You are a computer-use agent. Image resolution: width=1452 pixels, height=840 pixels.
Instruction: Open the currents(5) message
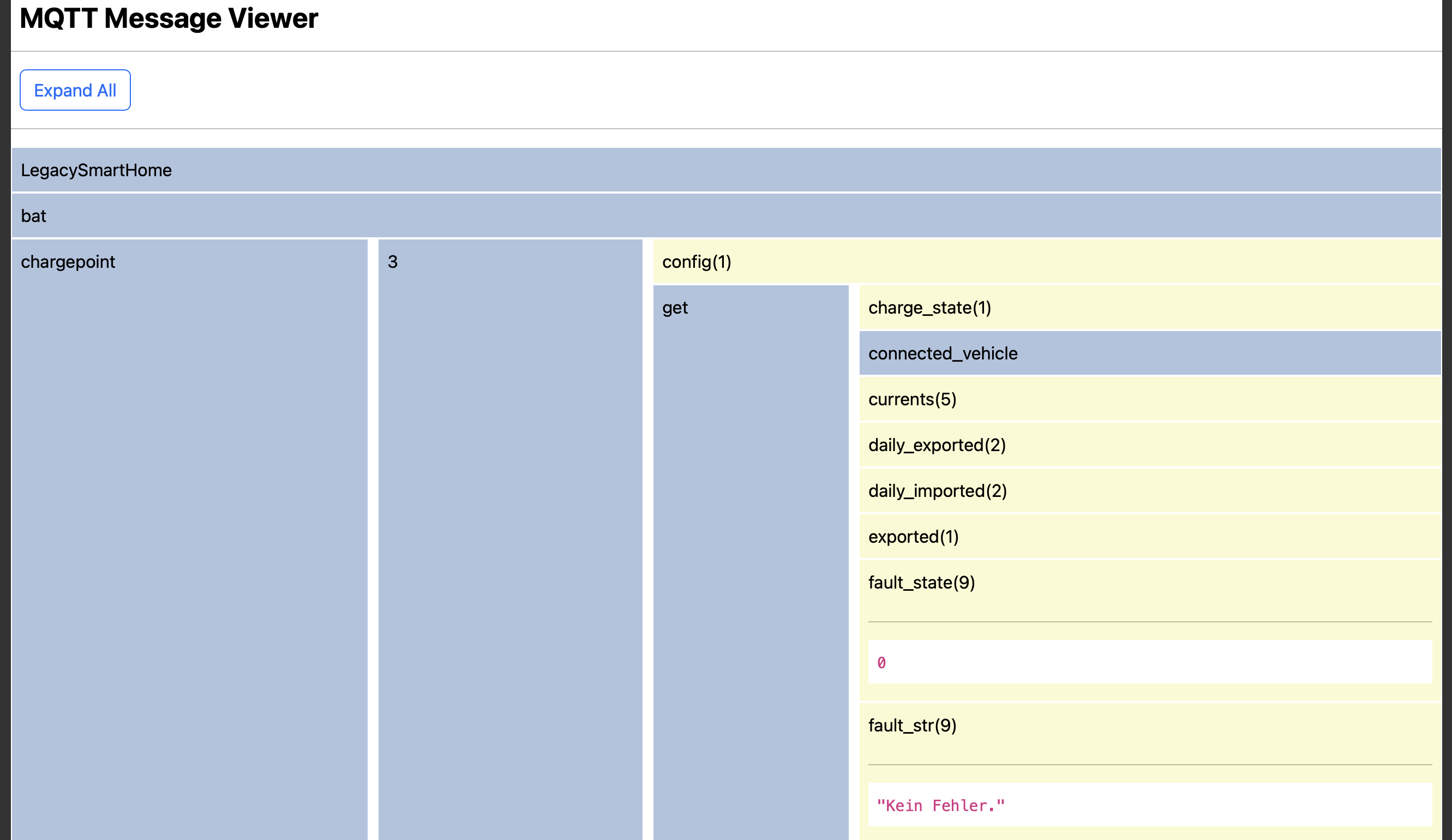coord(911,399)
